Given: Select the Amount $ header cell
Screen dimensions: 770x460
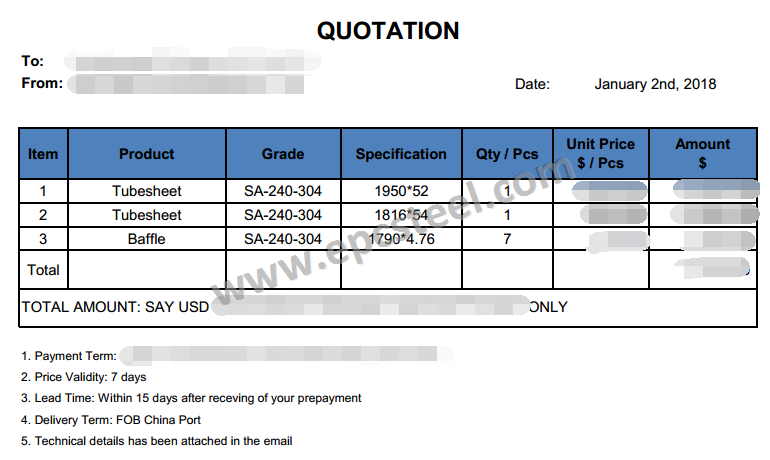Looking at the screenshot, I should [703, 154].
